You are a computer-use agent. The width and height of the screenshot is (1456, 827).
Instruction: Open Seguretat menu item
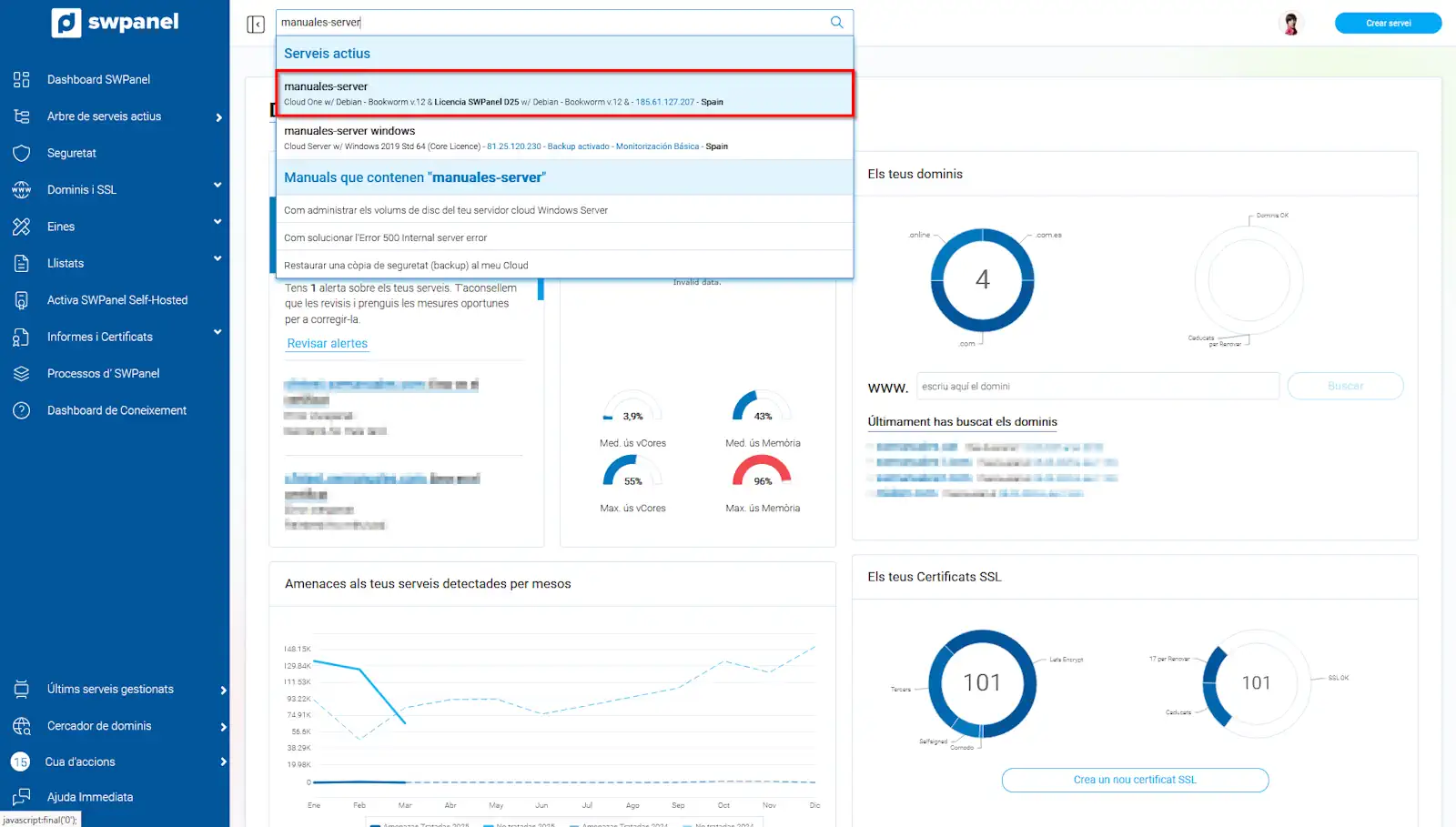coord(72,154)
